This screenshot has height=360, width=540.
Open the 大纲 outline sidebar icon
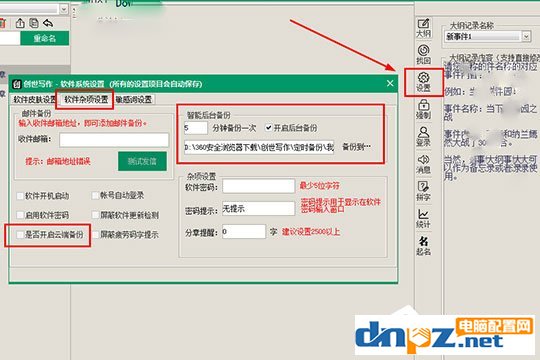[423, 28]
